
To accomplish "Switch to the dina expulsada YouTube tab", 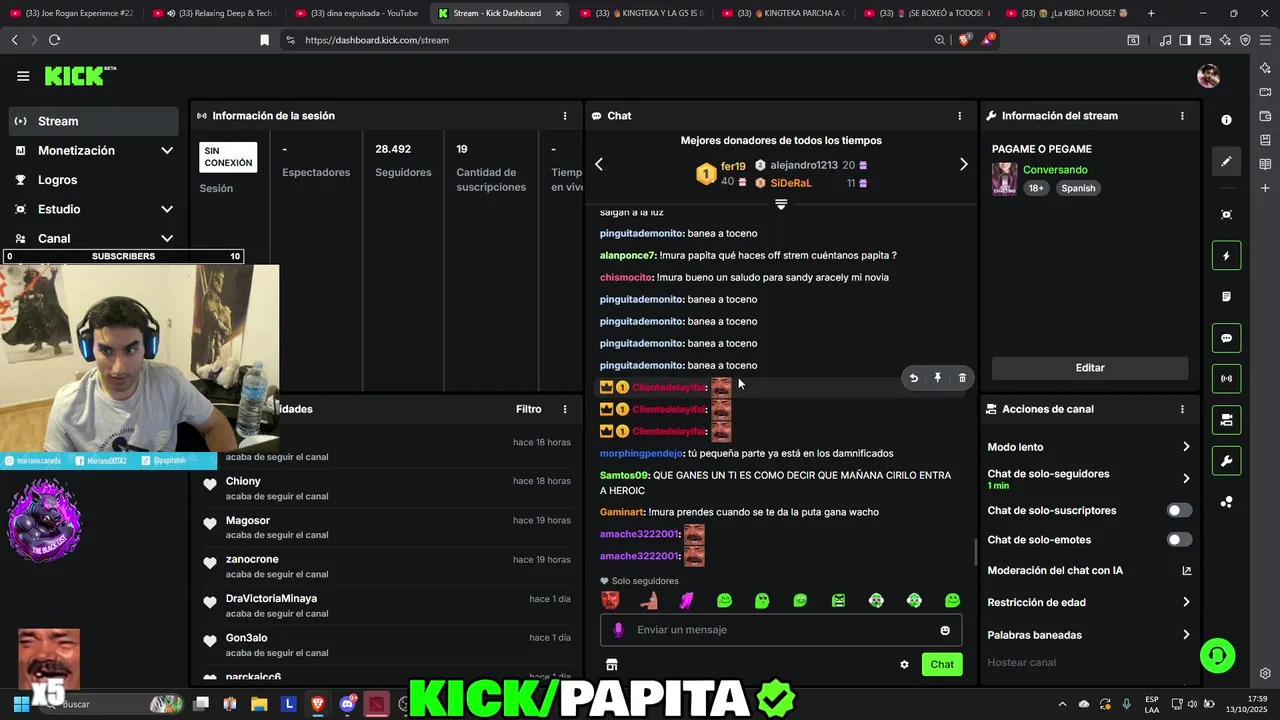I will tap(356, 13).
